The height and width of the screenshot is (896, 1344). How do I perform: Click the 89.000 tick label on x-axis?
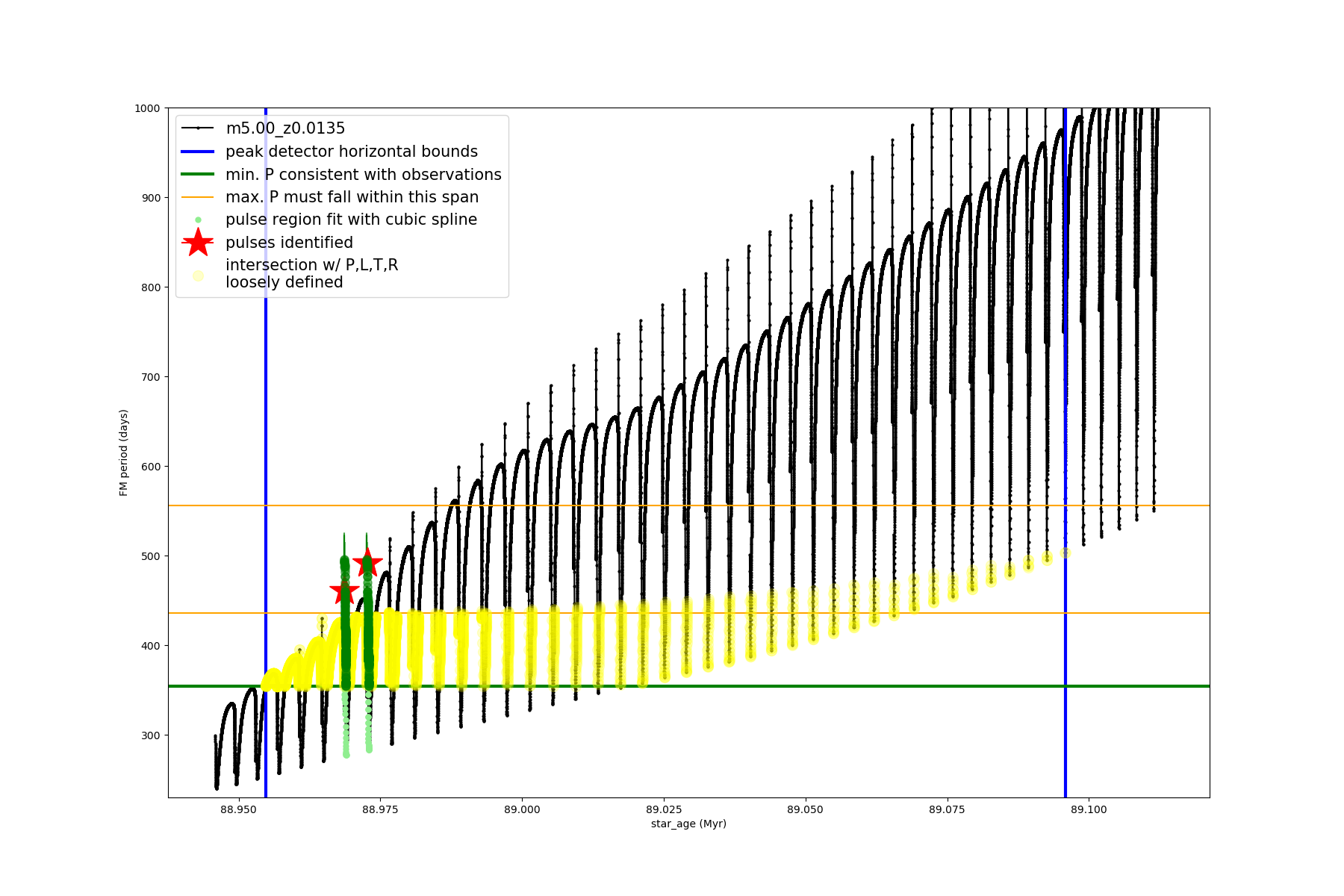(522, 809)
